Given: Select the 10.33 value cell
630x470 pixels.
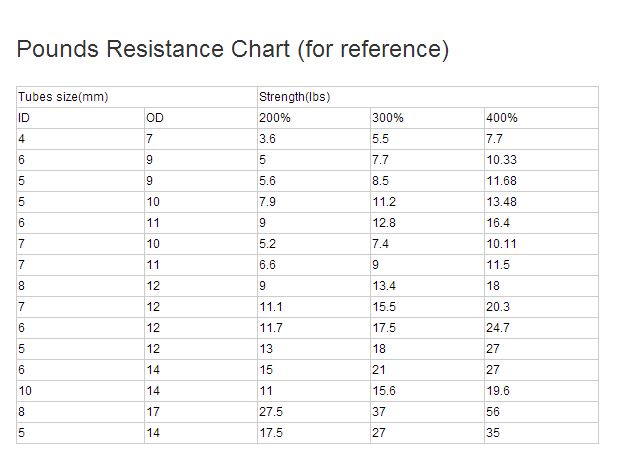Looking at the screenshot, I should (541, 160).
